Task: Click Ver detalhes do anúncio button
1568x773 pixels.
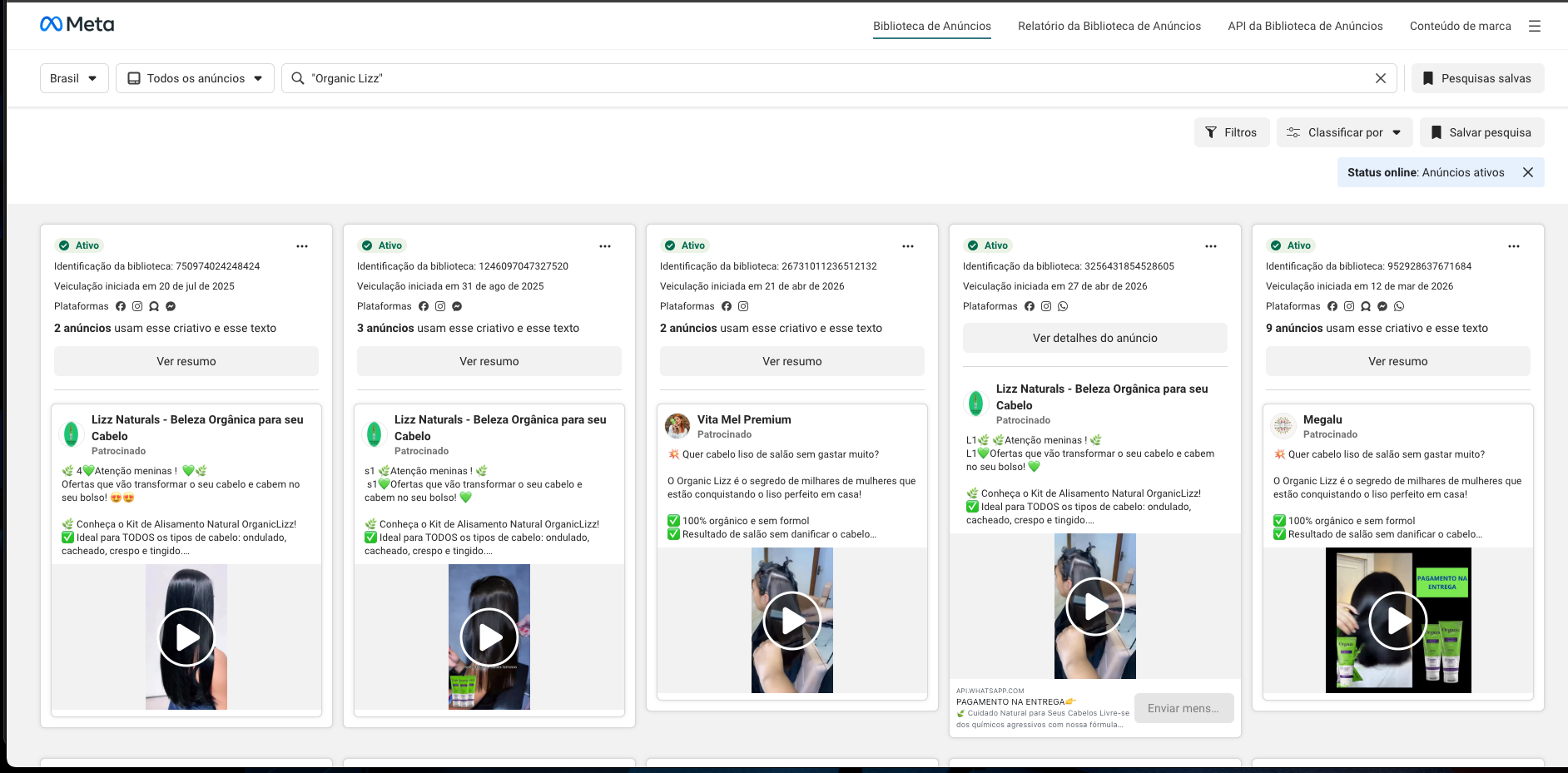Action: (1095, 338)
